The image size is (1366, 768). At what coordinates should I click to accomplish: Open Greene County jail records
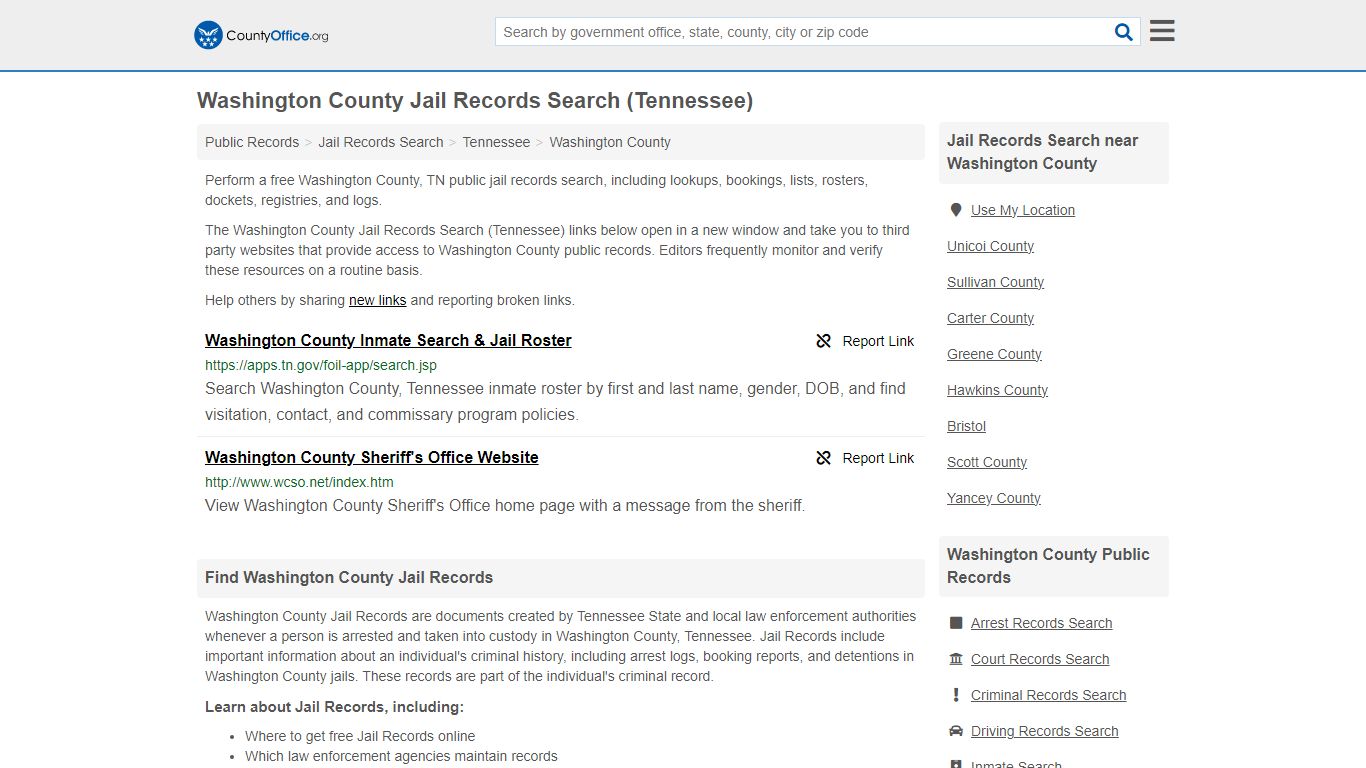point(994,354)
